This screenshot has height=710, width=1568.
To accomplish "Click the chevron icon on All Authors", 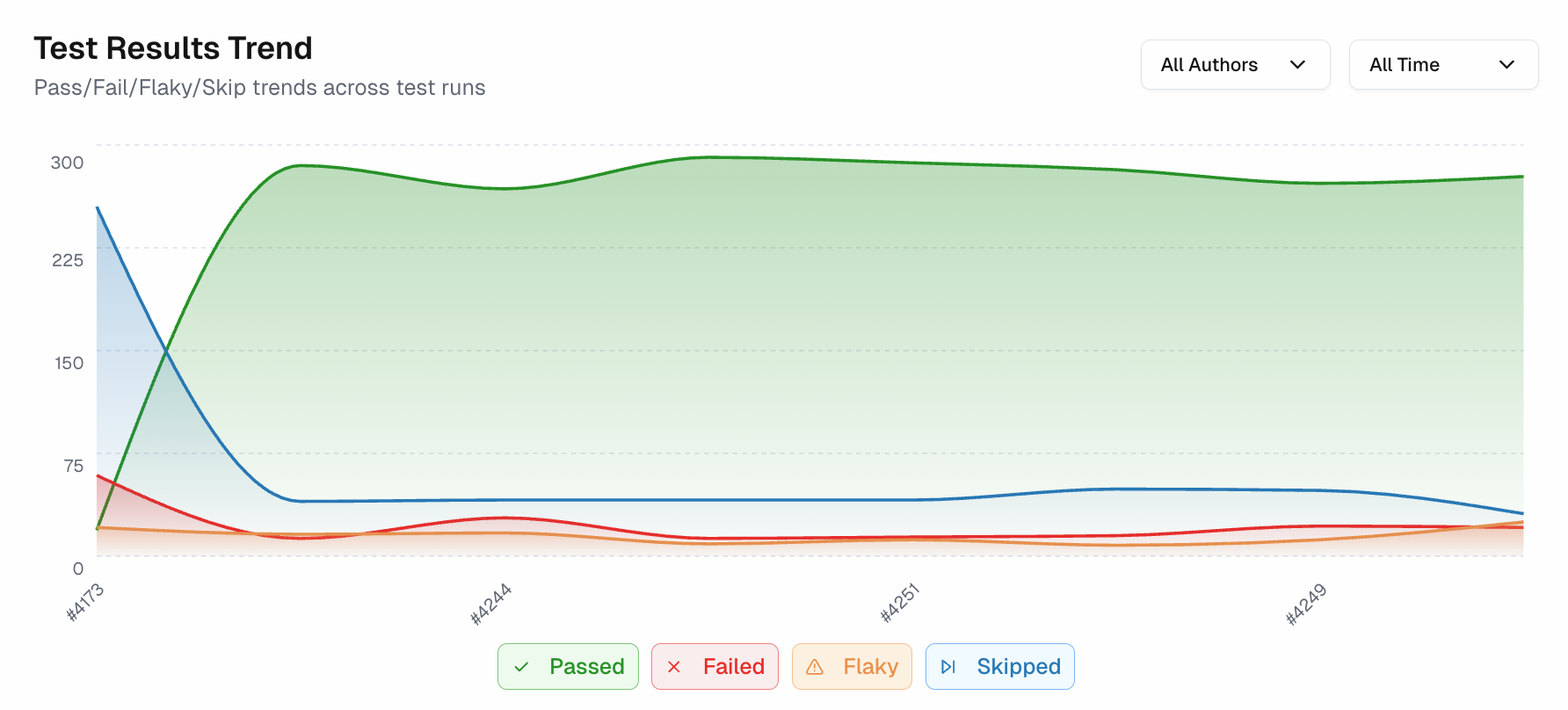I will pos(1298,64).
